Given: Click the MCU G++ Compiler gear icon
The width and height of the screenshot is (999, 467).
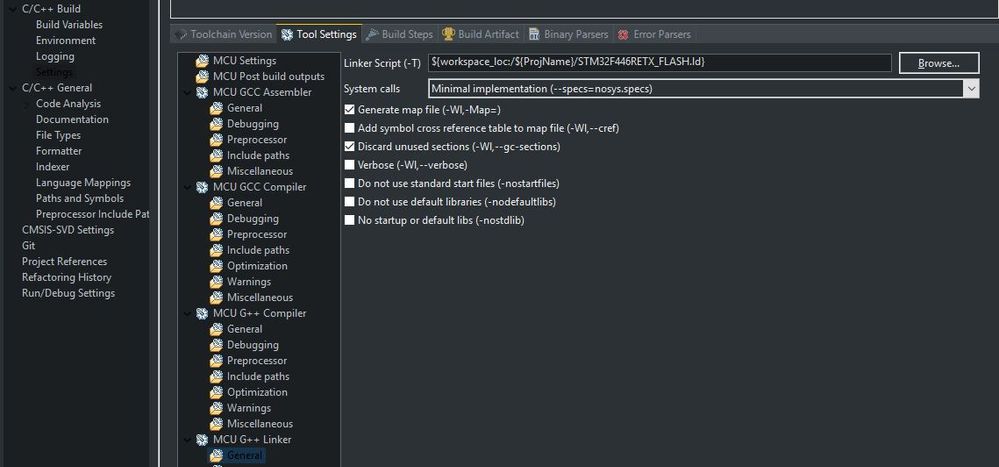Looking at the screenshot, I should (202, 313).
